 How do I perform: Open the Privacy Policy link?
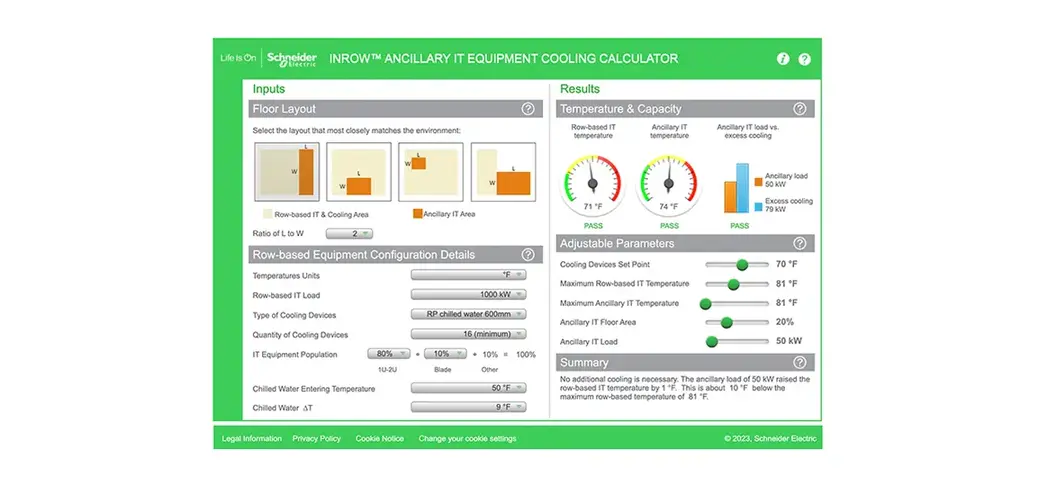point(316,438)
